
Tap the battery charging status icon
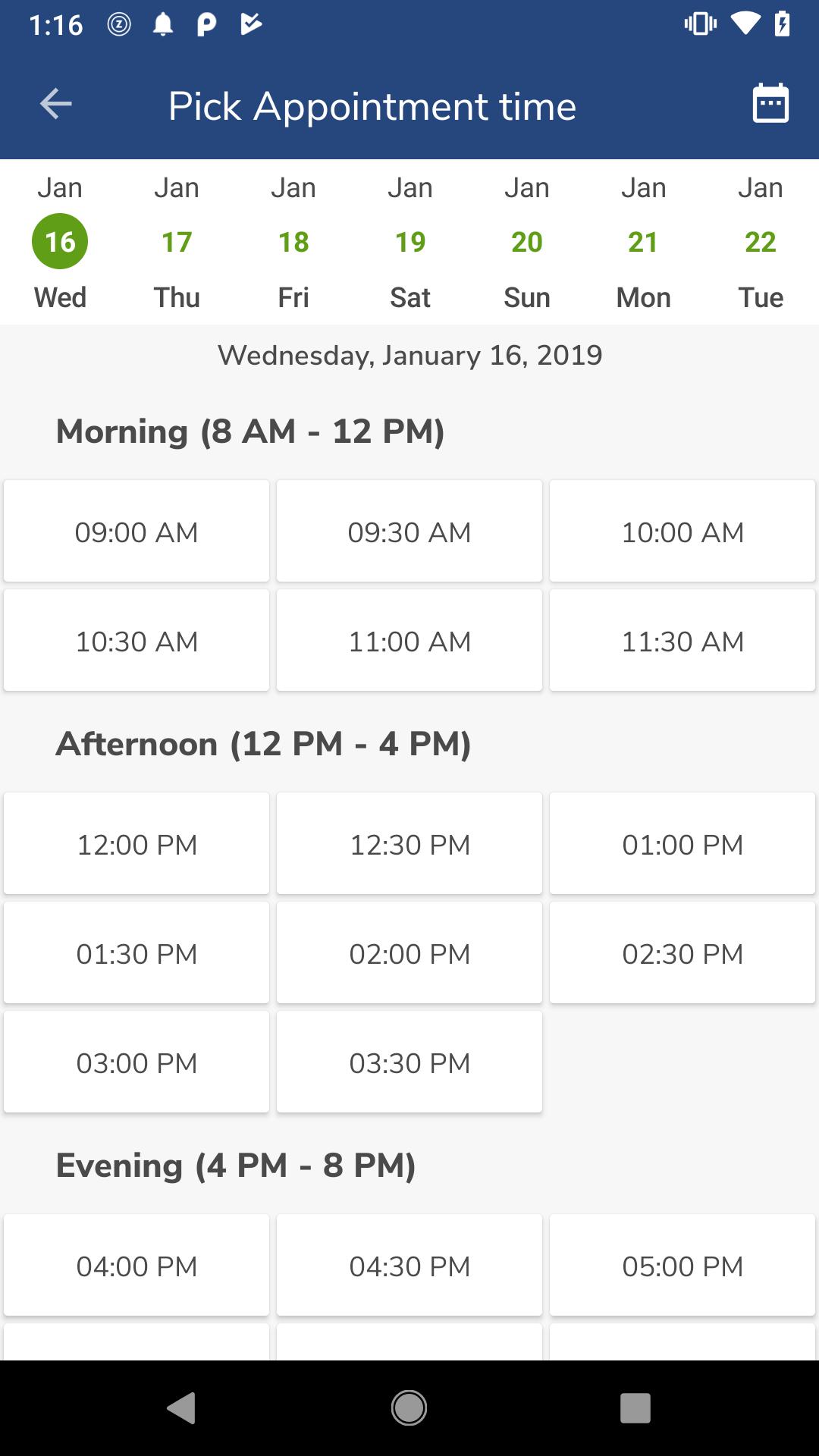click(783, 24)
